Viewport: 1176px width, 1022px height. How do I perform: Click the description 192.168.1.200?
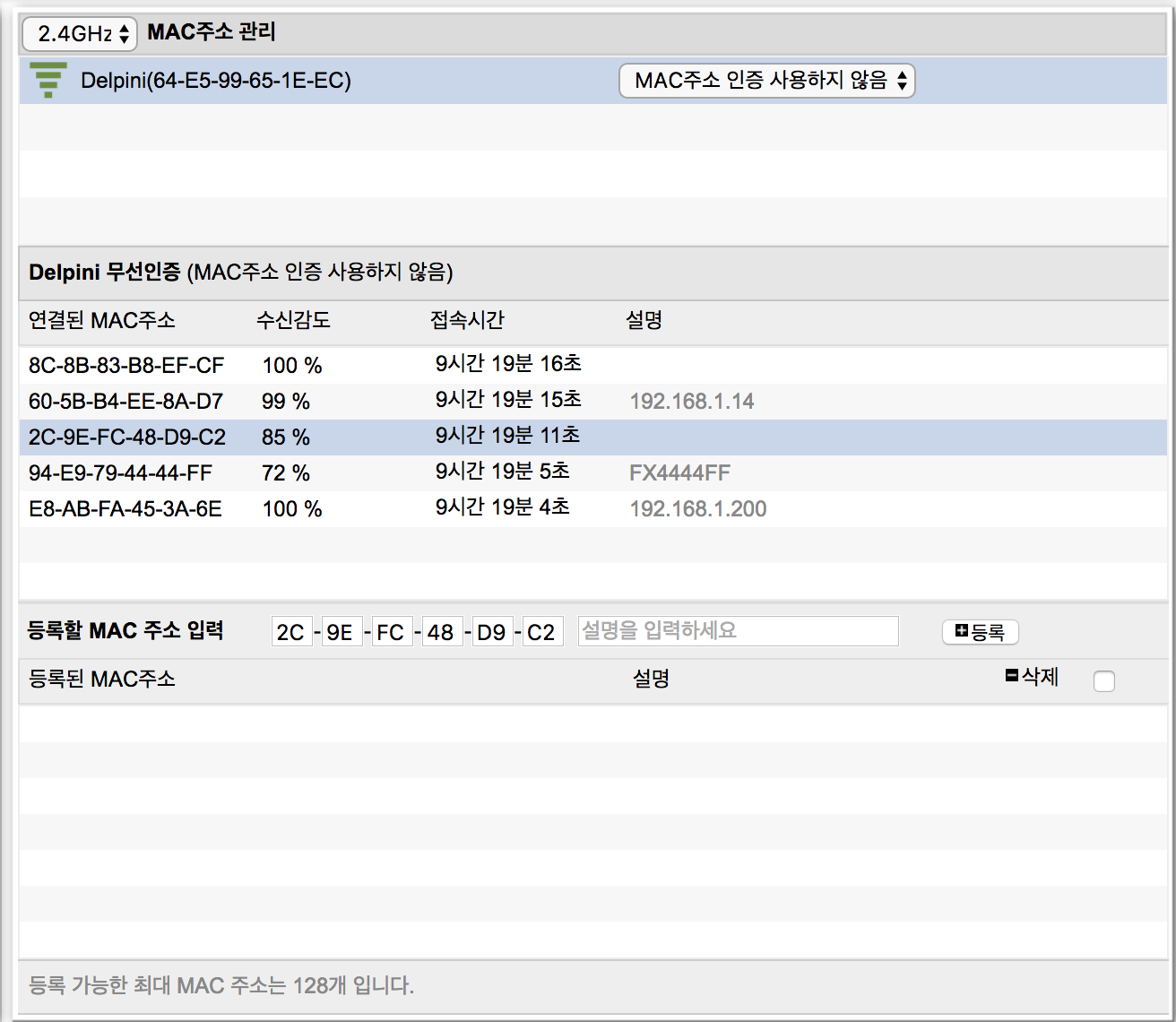(698, 509)
